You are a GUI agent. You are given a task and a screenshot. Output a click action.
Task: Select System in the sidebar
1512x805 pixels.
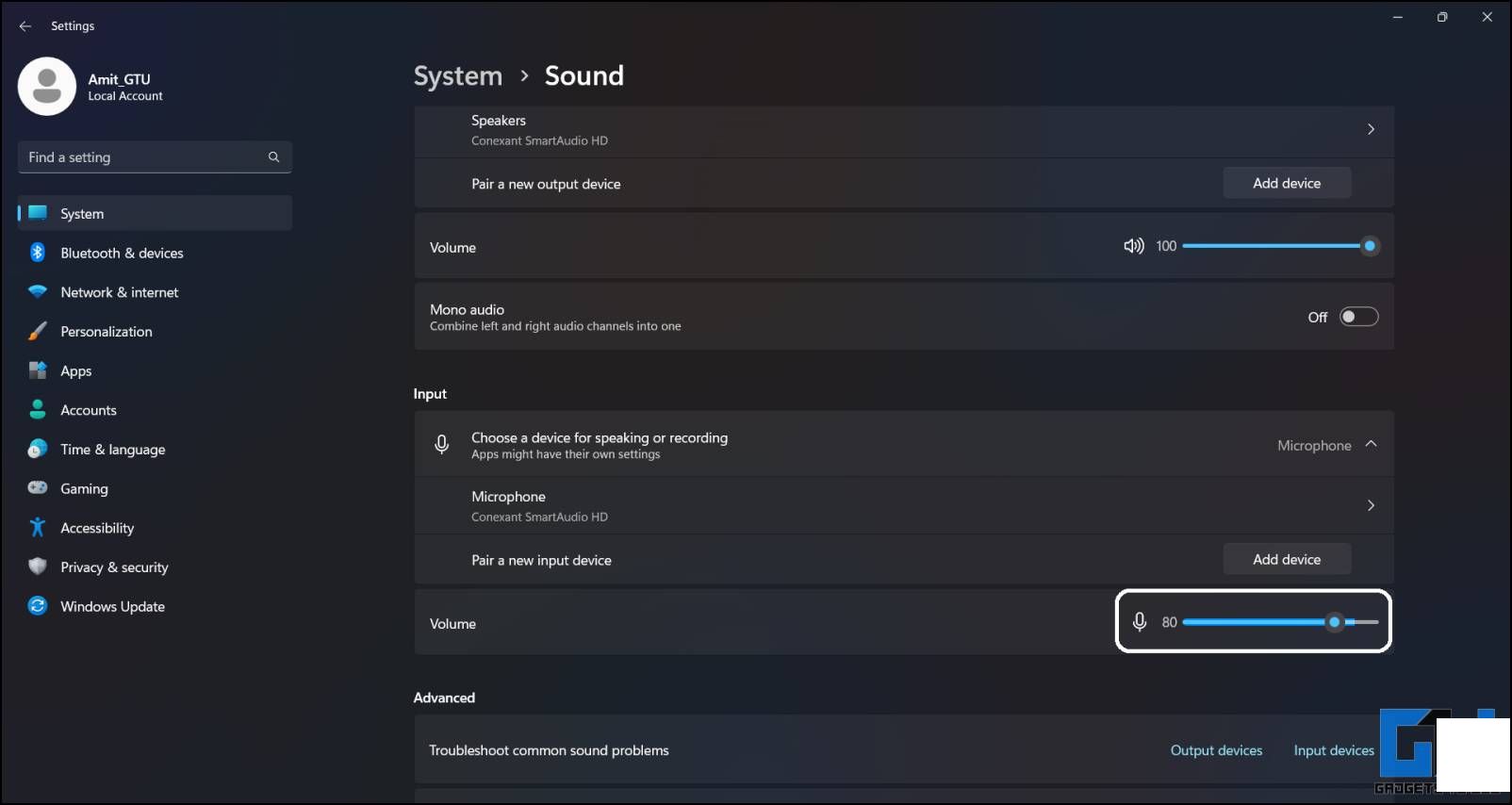coord(155,213)
